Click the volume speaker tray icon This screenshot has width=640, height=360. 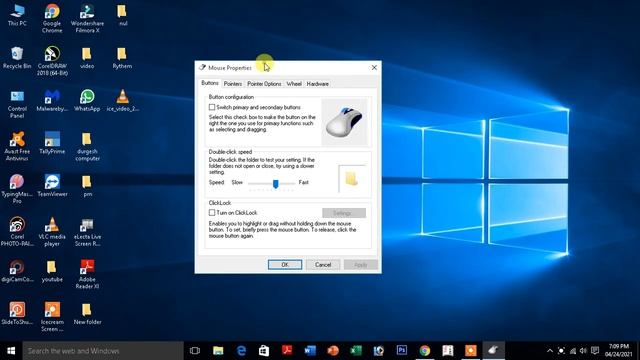(583, 351)
